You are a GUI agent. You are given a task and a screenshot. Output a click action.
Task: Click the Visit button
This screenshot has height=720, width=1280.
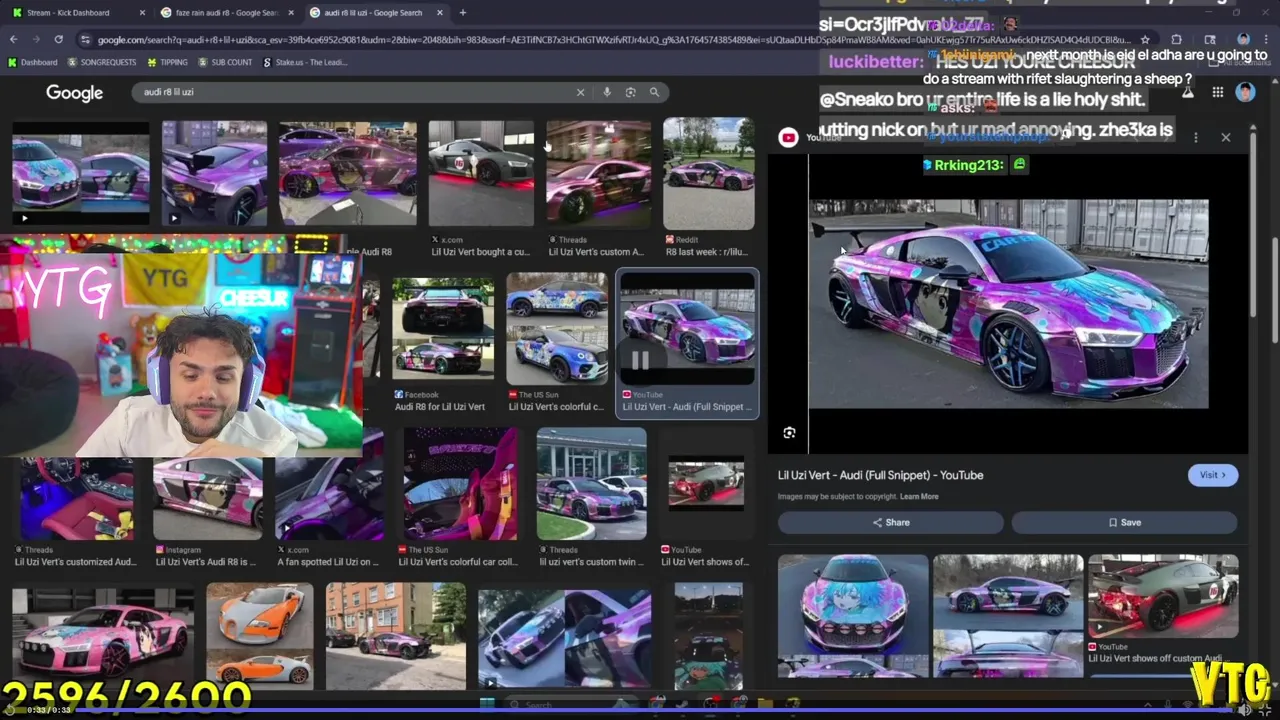click(1213, 475)
